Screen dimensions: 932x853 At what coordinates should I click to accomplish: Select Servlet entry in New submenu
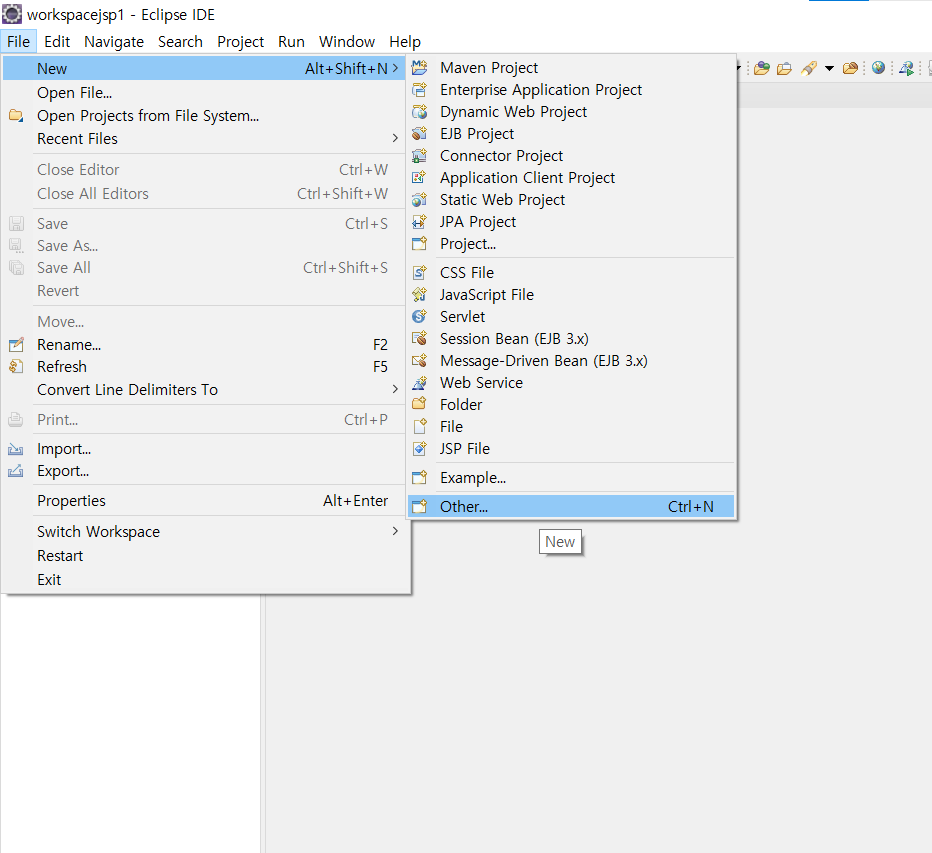[571, 317]
